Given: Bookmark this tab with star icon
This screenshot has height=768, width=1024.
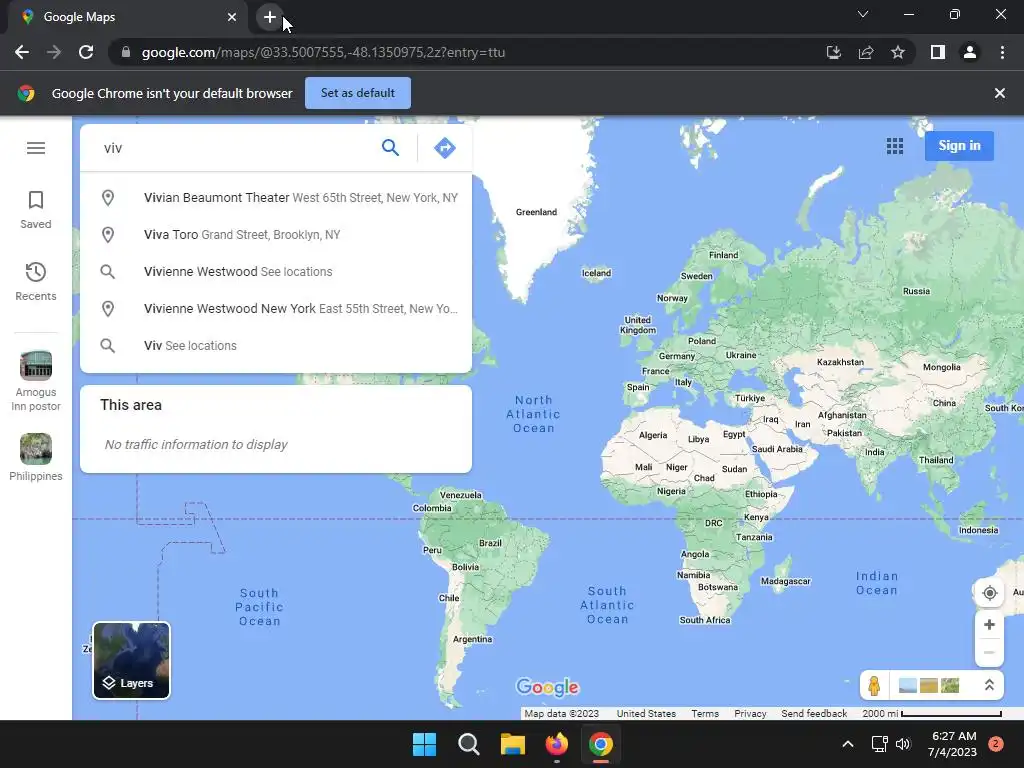Looking at the screenshot, I should pyautogui.click(x=898, y=52).
